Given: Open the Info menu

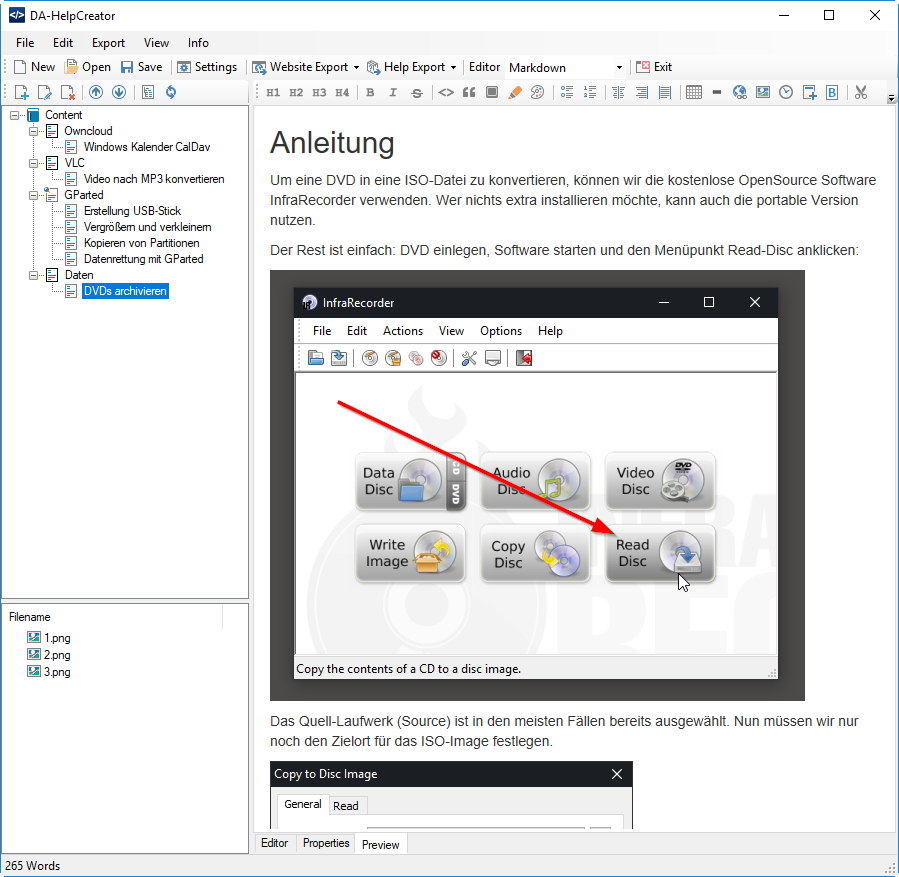Looking at the screenshot, I should click(x=198, y=43).
